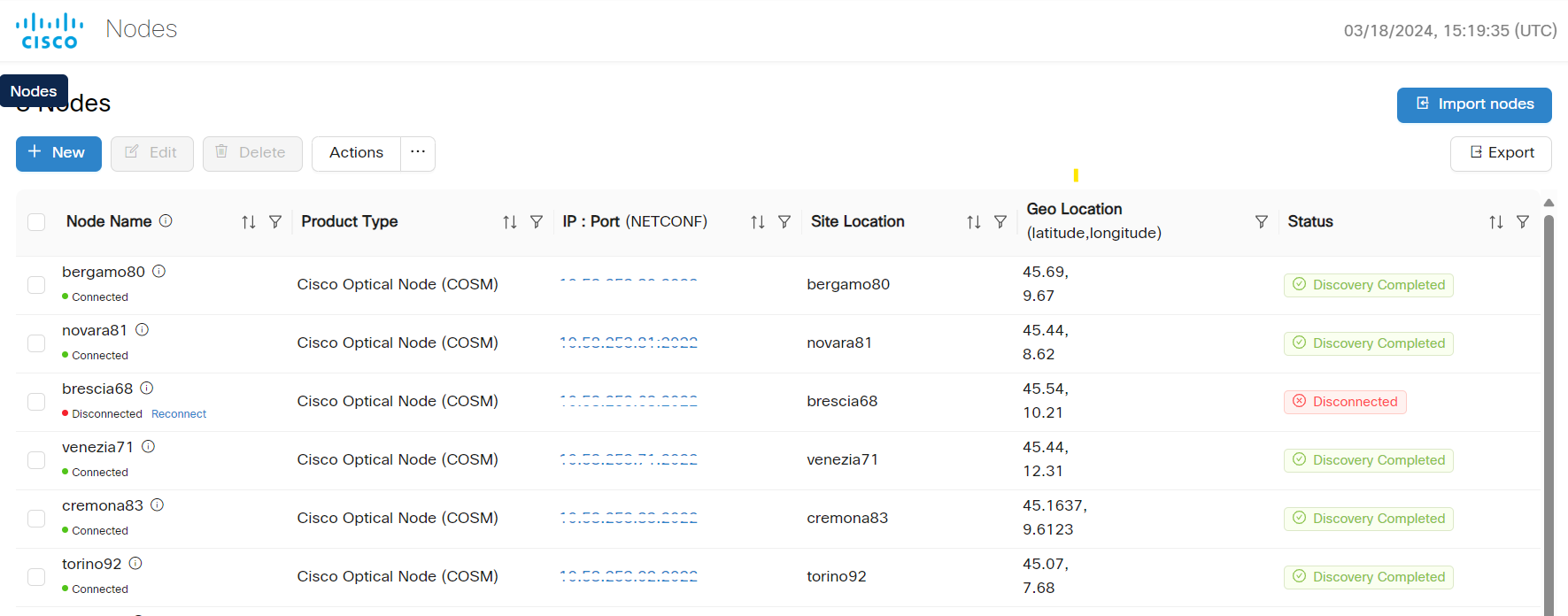Image resolution: width=1568 pixels, height=616 pixels.
Task: Show info for brescia68 node
Action: [147, 389]
